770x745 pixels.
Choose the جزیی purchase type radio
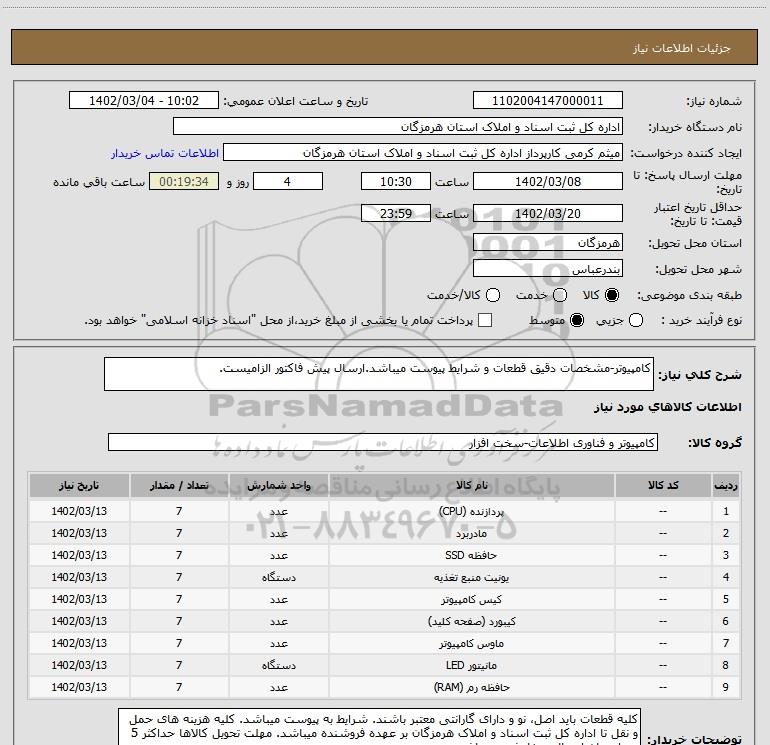635,320
